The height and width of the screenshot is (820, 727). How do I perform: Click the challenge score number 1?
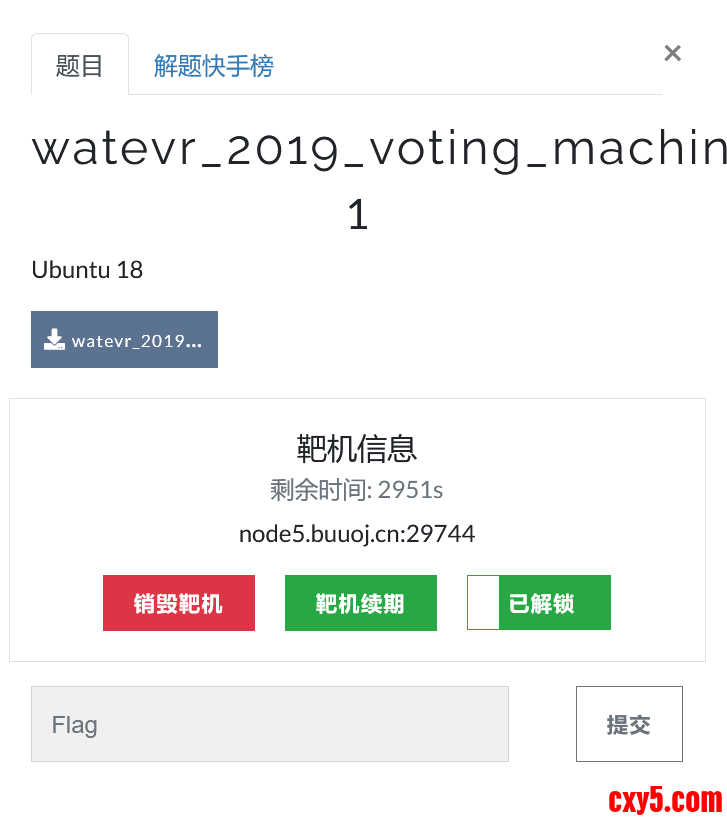tap(358, 214)
